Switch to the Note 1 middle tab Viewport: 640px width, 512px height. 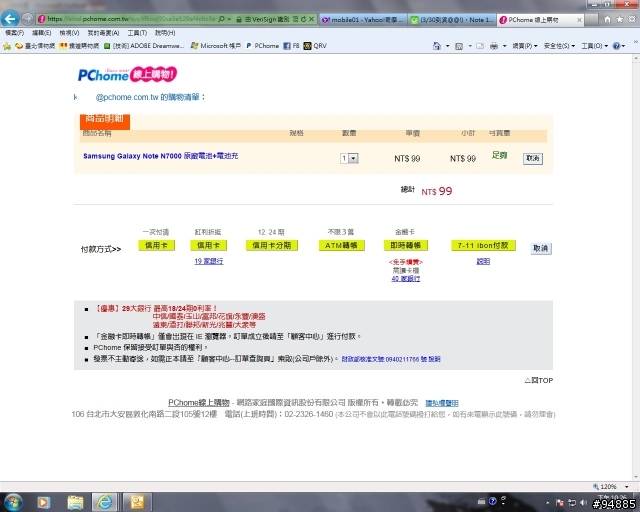[x=451, y=20]
